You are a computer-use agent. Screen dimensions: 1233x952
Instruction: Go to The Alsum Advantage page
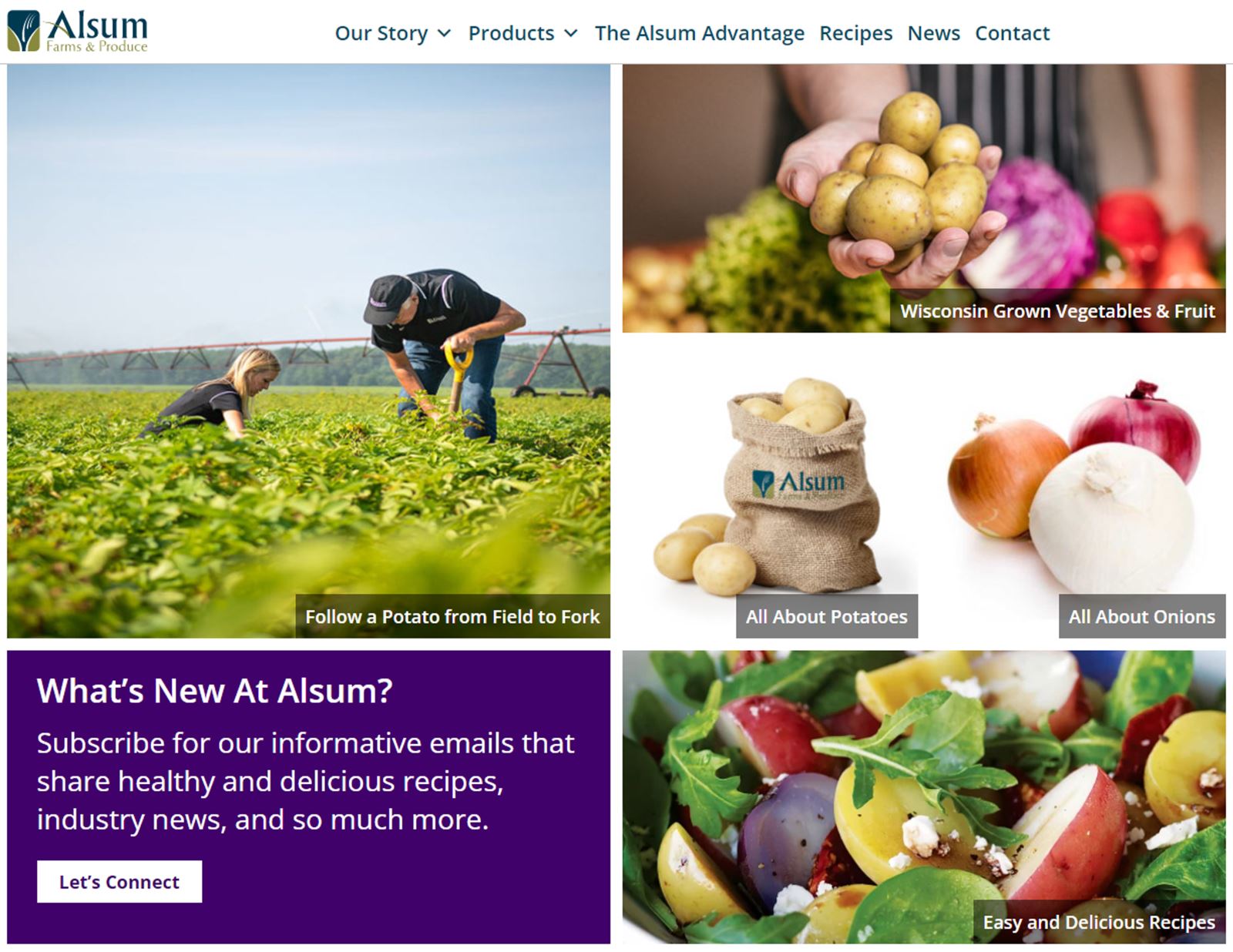pyautogui.click(x=699, y=33)
